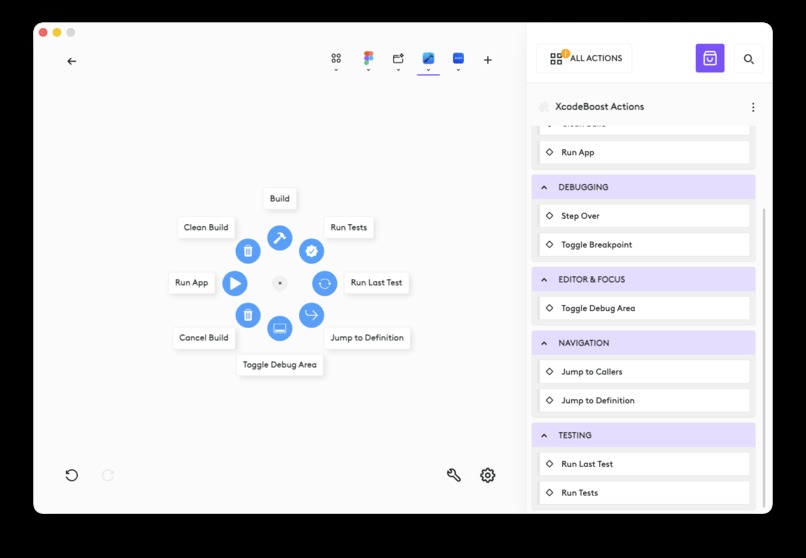Select Jump to Definition in actions list
Screen dimensions: 806x558
point(645,401)
